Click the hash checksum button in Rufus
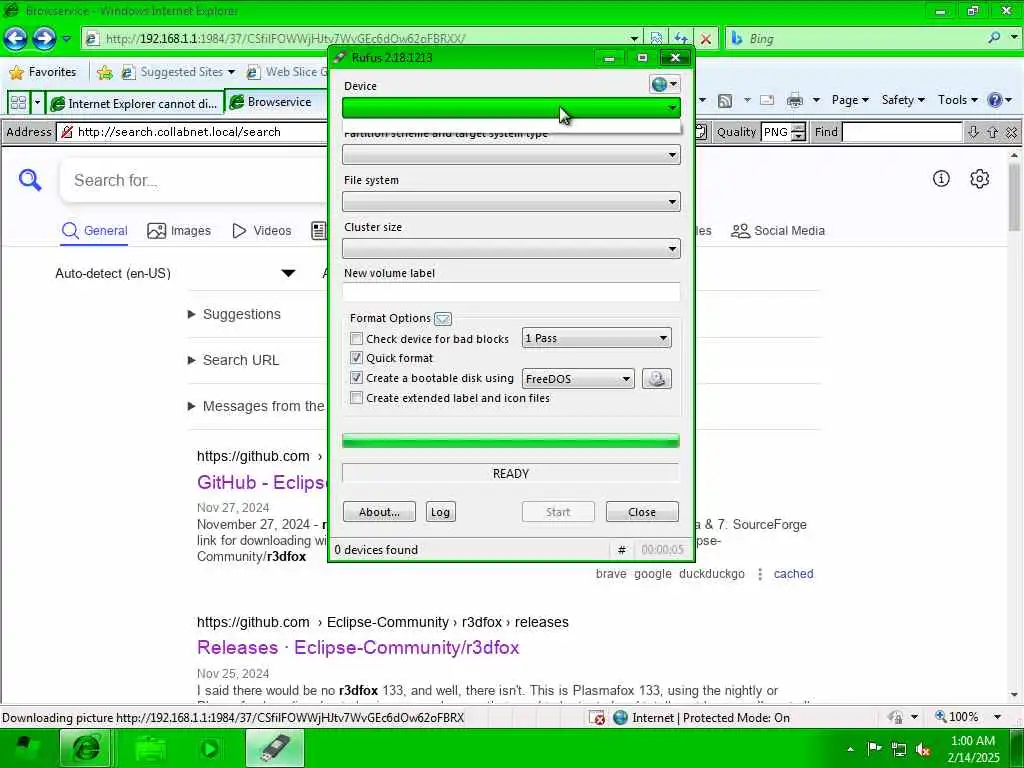This screenshot has height=768, width=1024. tap(621, 550)
